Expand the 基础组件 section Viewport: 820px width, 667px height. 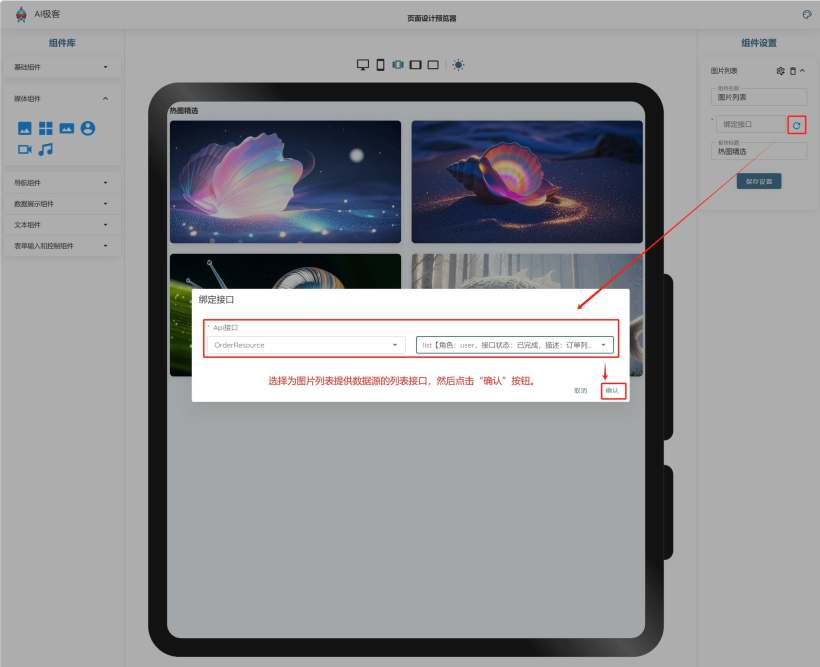[62, 67]
